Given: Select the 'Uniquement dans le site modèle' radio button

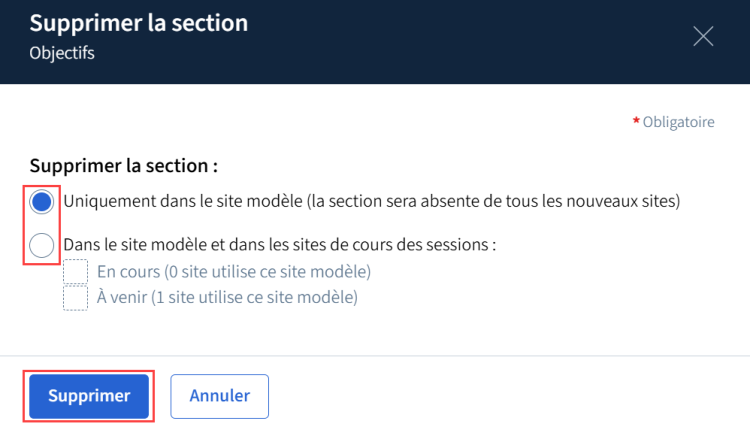Looking at the screenshot, I should point(42,202).
